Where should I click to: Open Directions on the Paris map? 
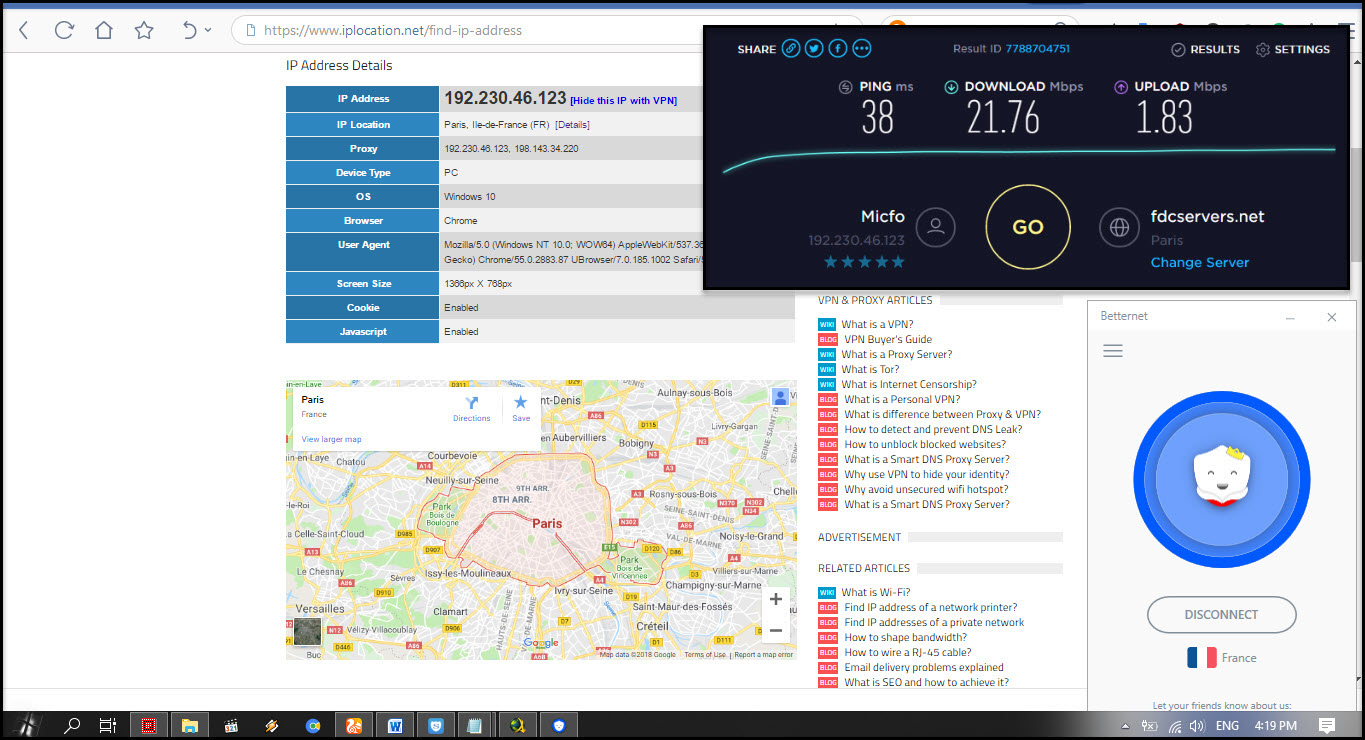(472, 408)
